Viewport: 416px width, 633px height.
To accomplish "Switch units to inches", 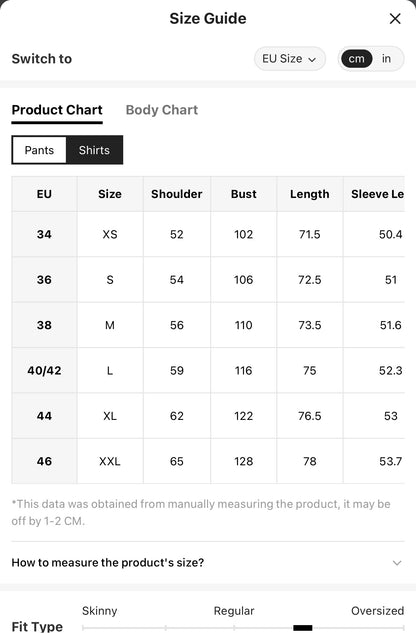I will [x=387, y=59].
